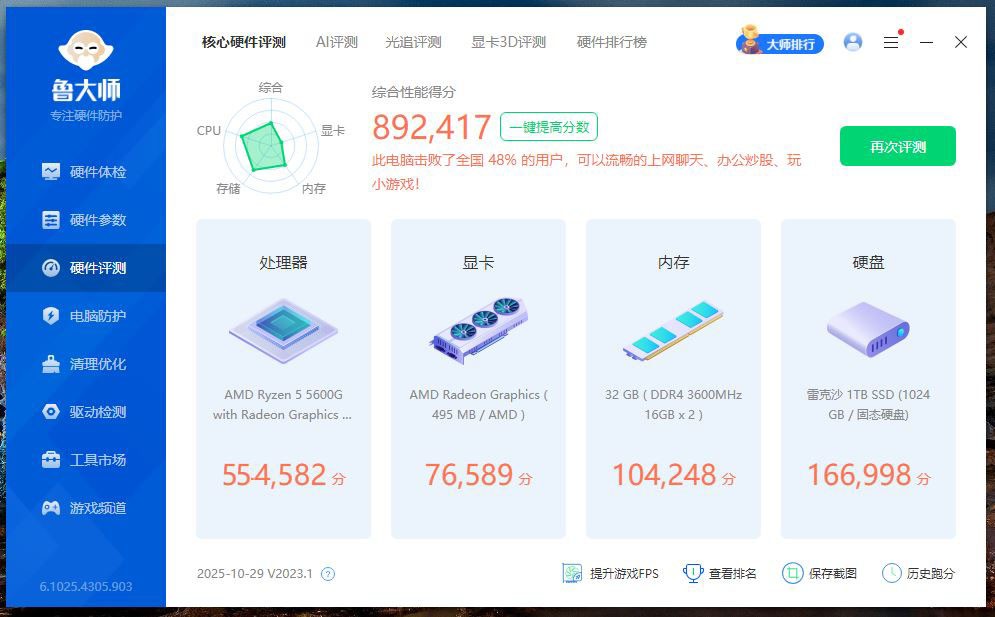This screenshot has width=995, height=617.
Task: Click the 雷克沙 1TB SSD text
Action: tap(868, 404)
